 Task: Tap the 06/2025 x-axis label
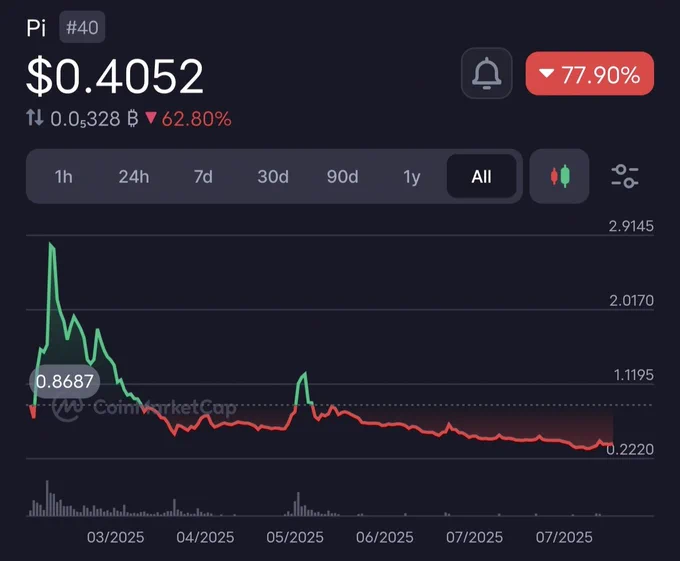click(385, 537)
